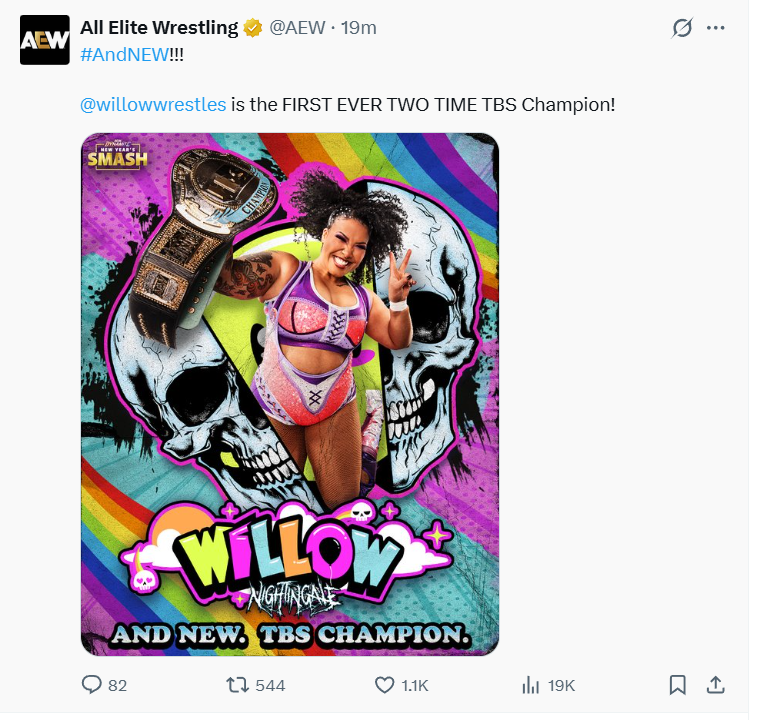
Task: Open the 19m timestamp link
Action: click(359, 28)
